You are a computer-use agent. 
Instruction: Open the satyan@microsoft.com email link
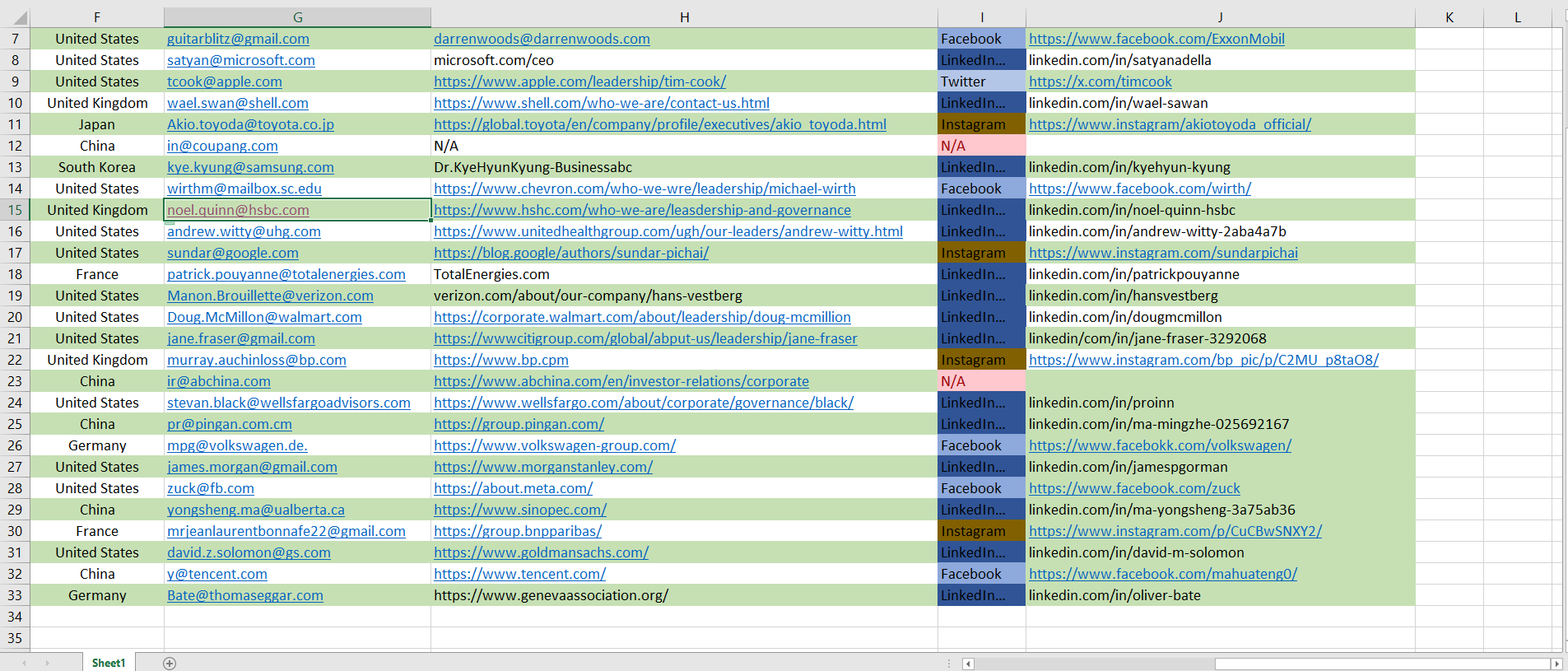pos(241,60)
